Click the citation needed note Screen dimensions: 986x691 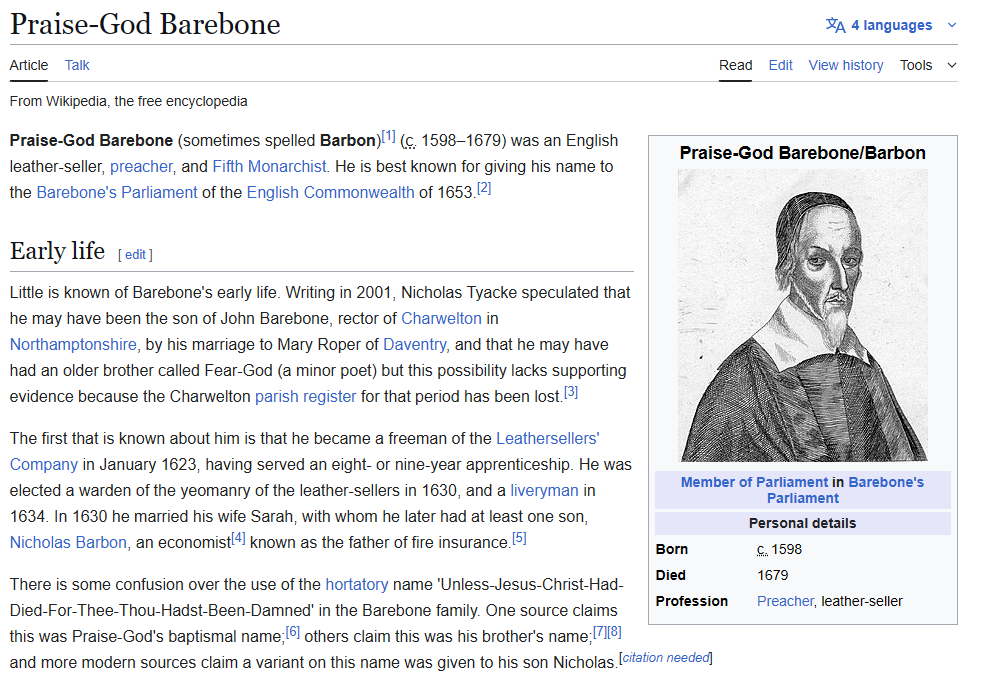(665, 658)
